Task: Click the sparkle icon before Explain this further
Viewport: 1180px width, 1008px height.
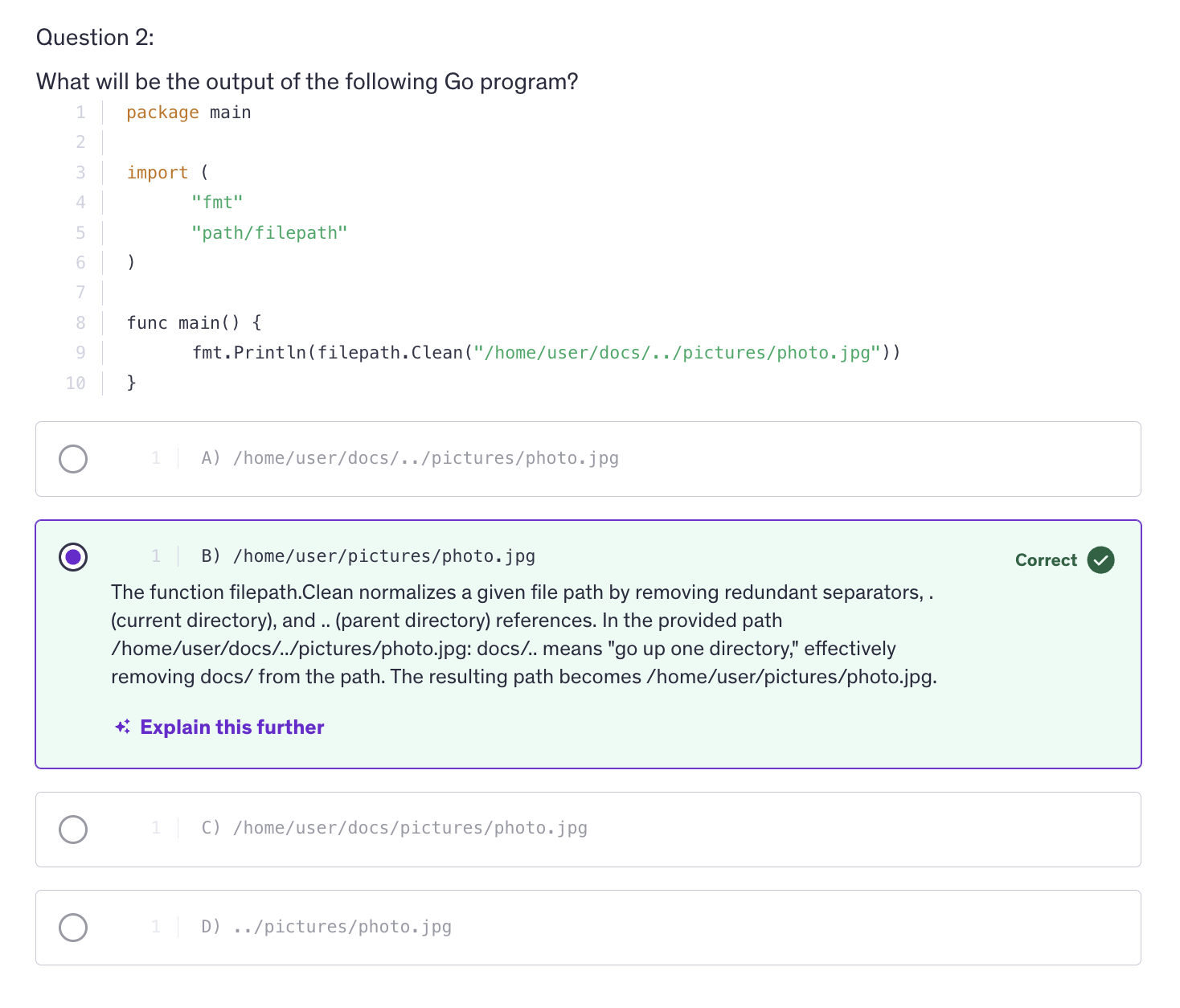Action: [122, 727]
